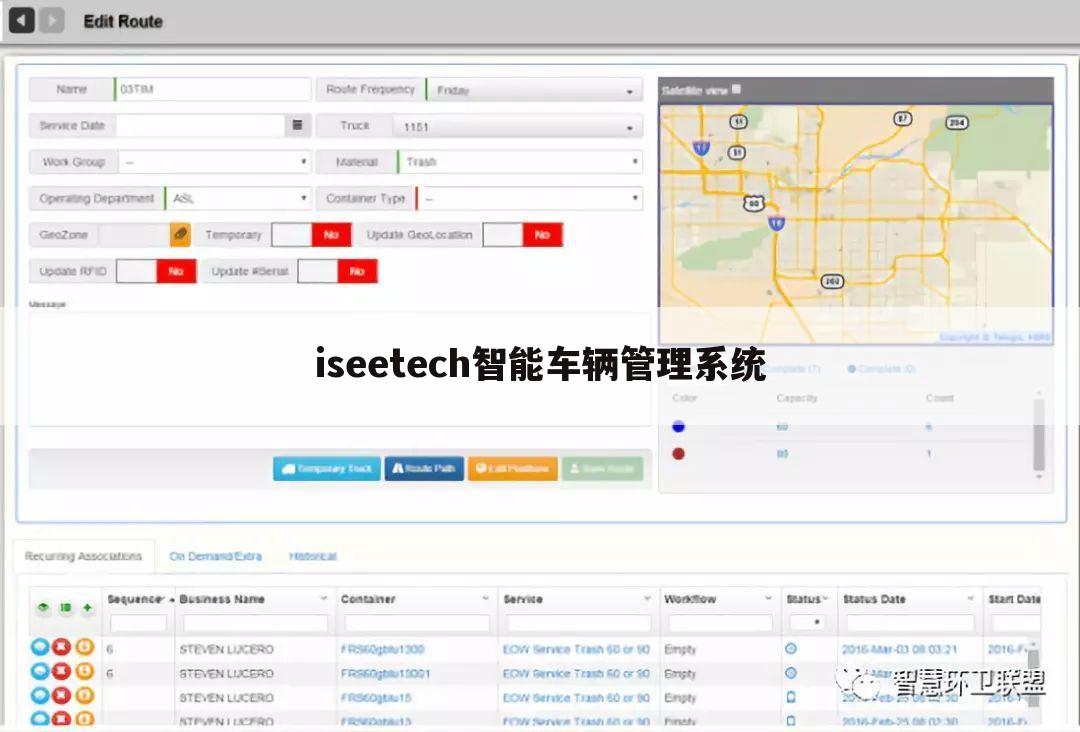Open the Status column filter dropdown
This screenshot has width=1080, height=732.
[807, 623]
